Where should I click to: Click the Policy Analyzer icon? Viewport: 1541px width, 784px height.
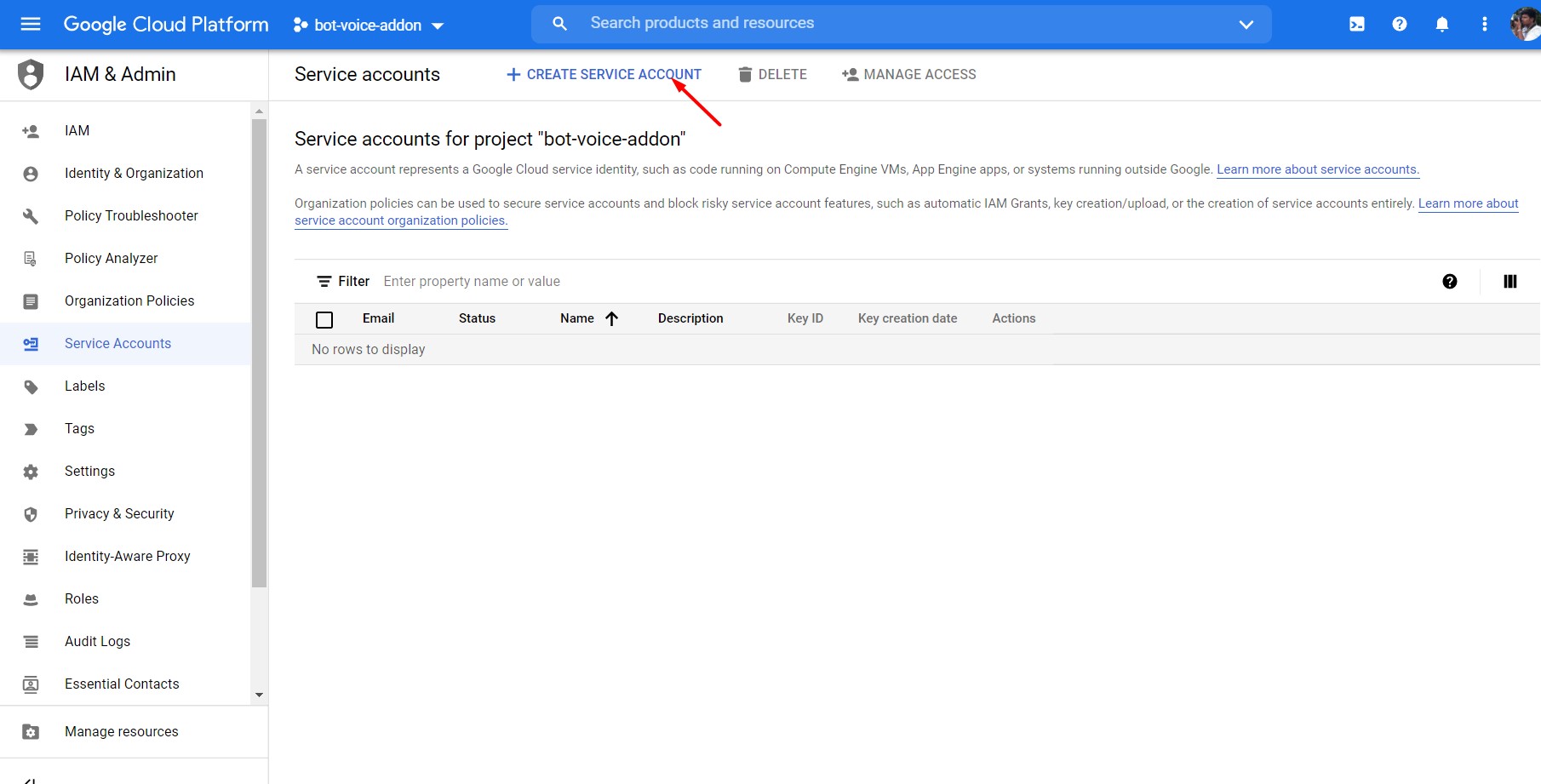pos(31,259)
